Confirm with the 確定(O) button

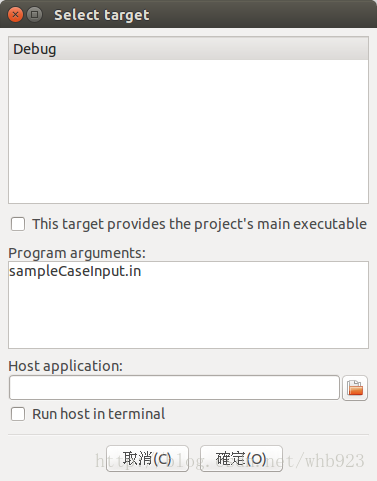241,459
